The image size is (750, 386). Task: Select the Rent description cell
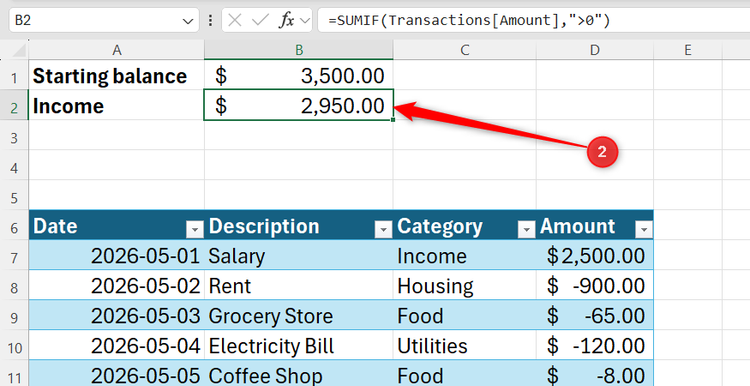[299, 286]
